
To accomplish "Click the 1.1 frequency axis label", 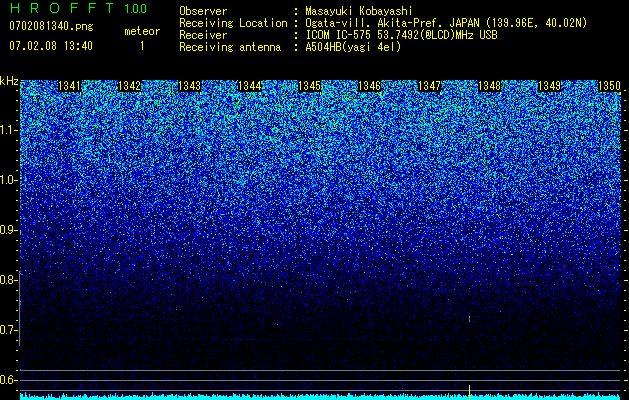I will click(8, 130).
